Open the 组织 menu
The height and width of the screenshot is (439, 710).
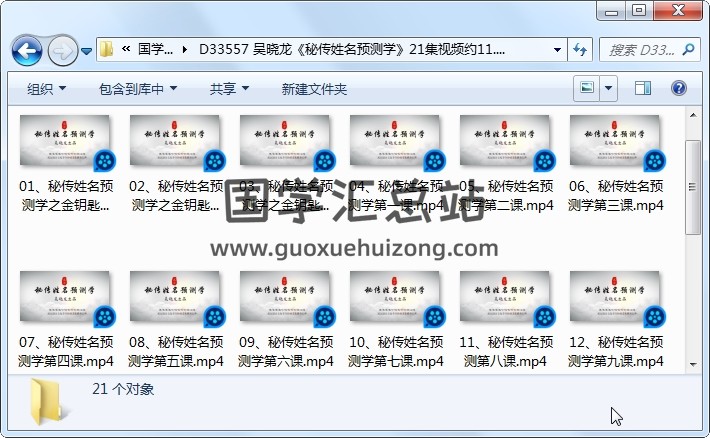pos(47,89)
